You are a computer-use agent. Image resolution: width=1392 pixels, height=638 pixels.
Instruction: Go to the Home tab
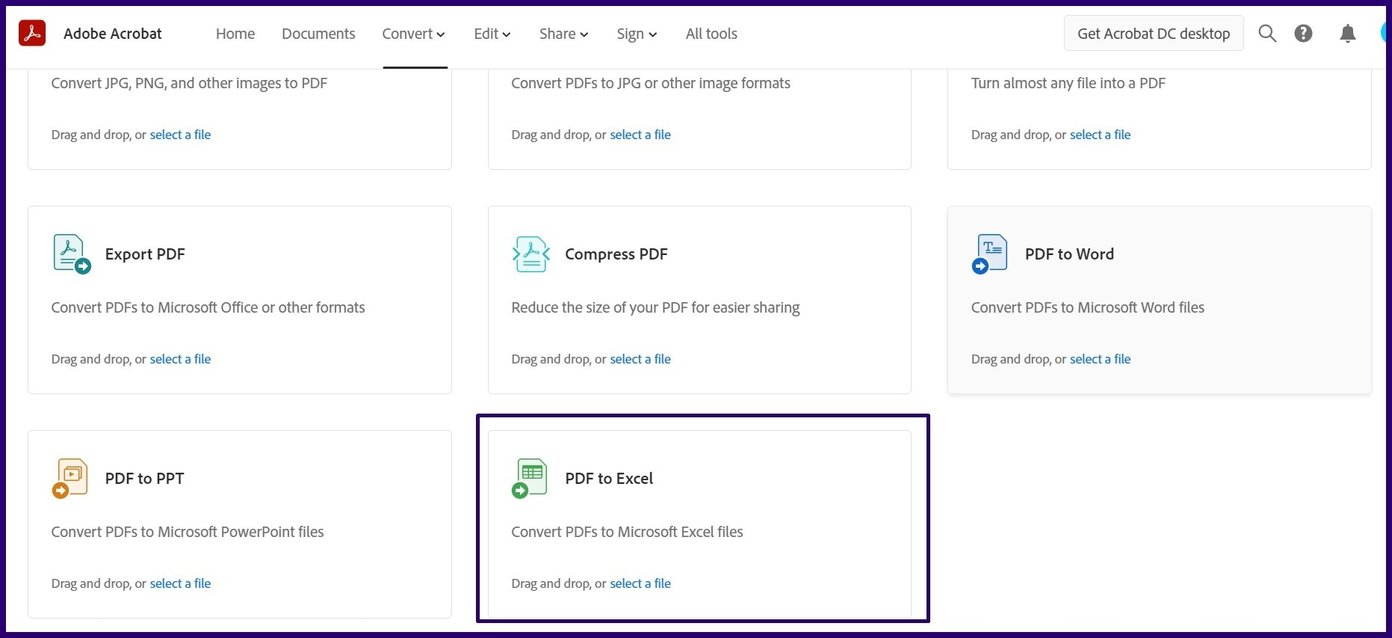click(235, 34)
